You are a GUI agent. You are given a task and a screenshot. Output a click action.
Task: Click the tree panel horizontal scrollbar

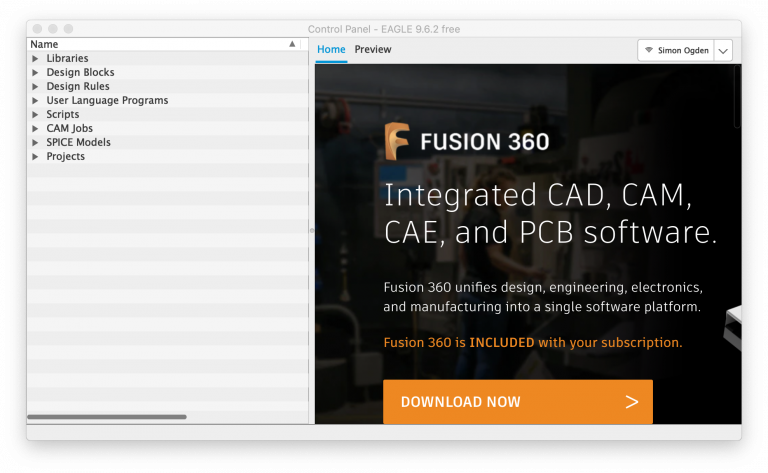106,417
